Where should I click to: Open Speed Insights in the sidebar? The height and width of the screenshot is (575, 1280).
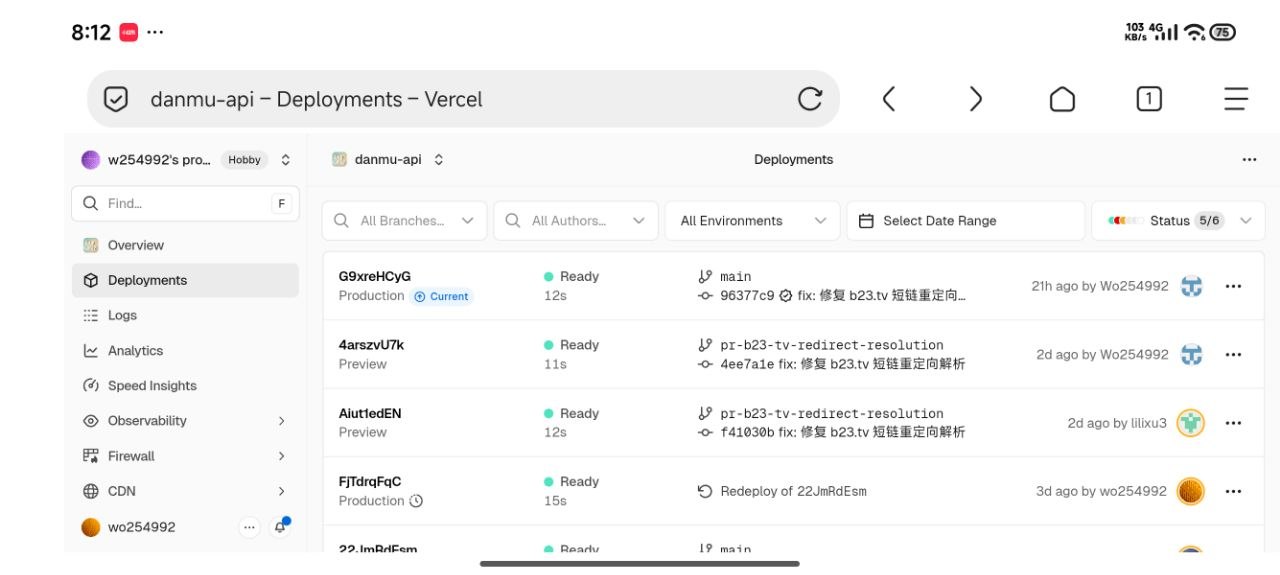[185, 386]
